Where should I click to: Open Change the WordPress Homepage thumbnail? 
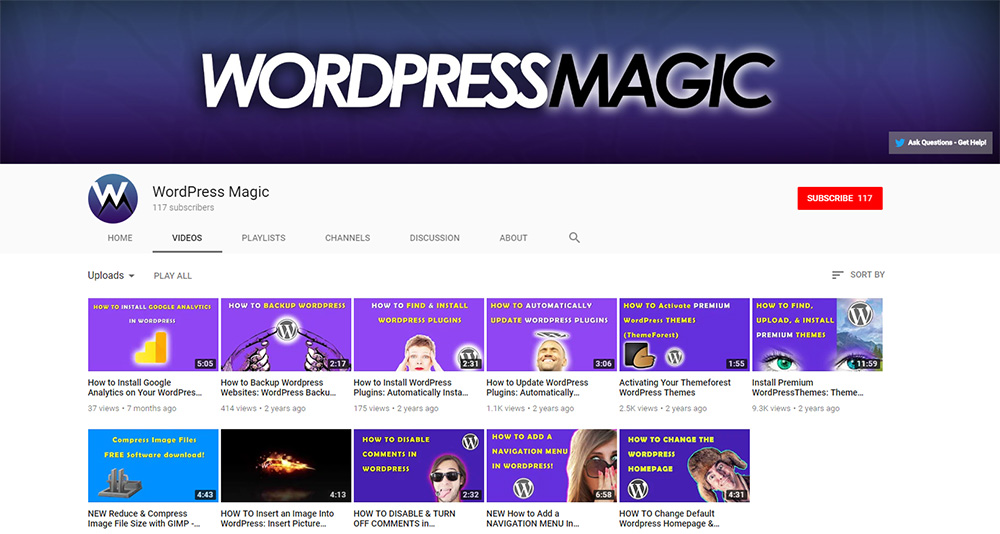click(x=684, y=466)
